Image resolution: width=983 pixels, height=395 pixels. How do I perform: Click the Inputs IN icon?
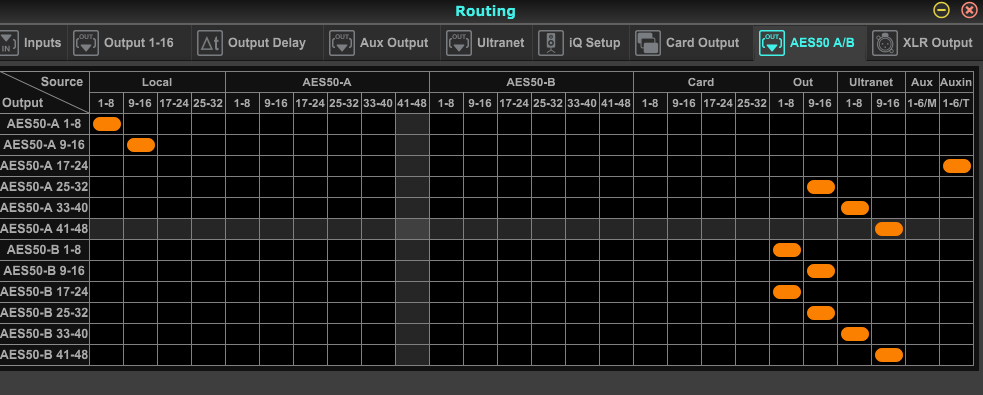pyautogui.click(x=9, y=43)
